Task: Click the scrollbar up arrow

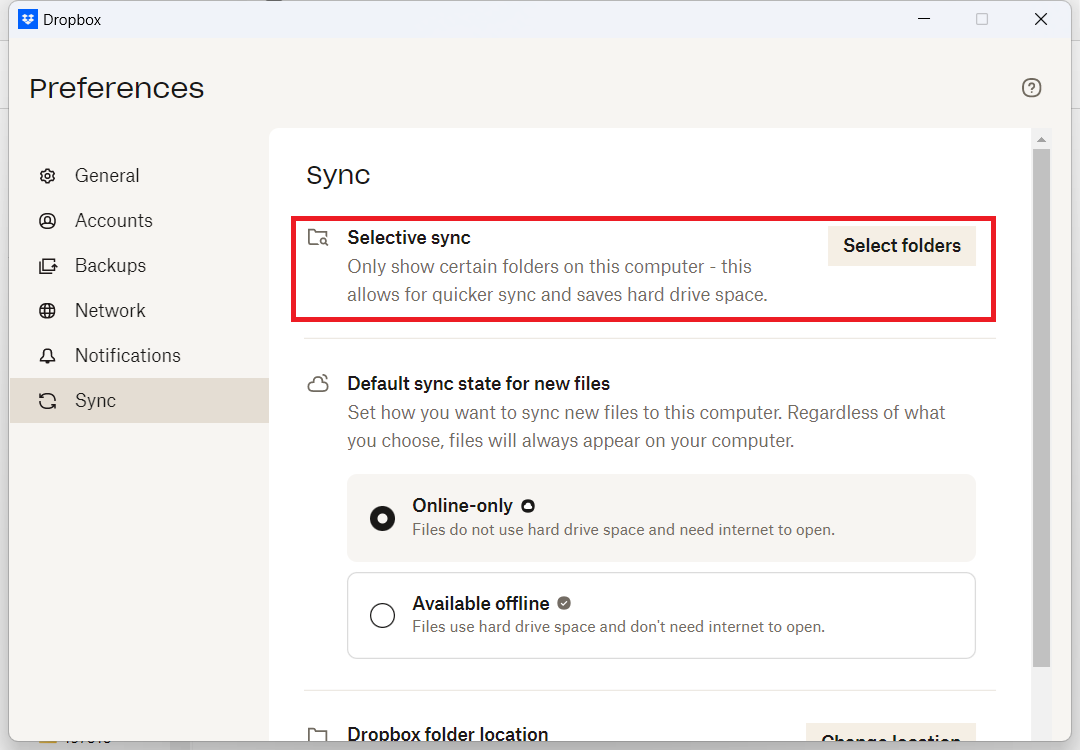Action: pos(1041,140)
